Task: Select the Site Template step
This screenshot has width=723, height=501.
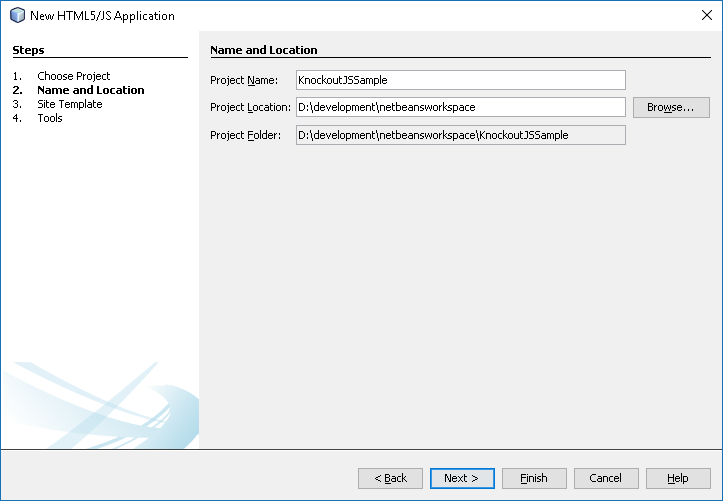Action: pos(70,104)
